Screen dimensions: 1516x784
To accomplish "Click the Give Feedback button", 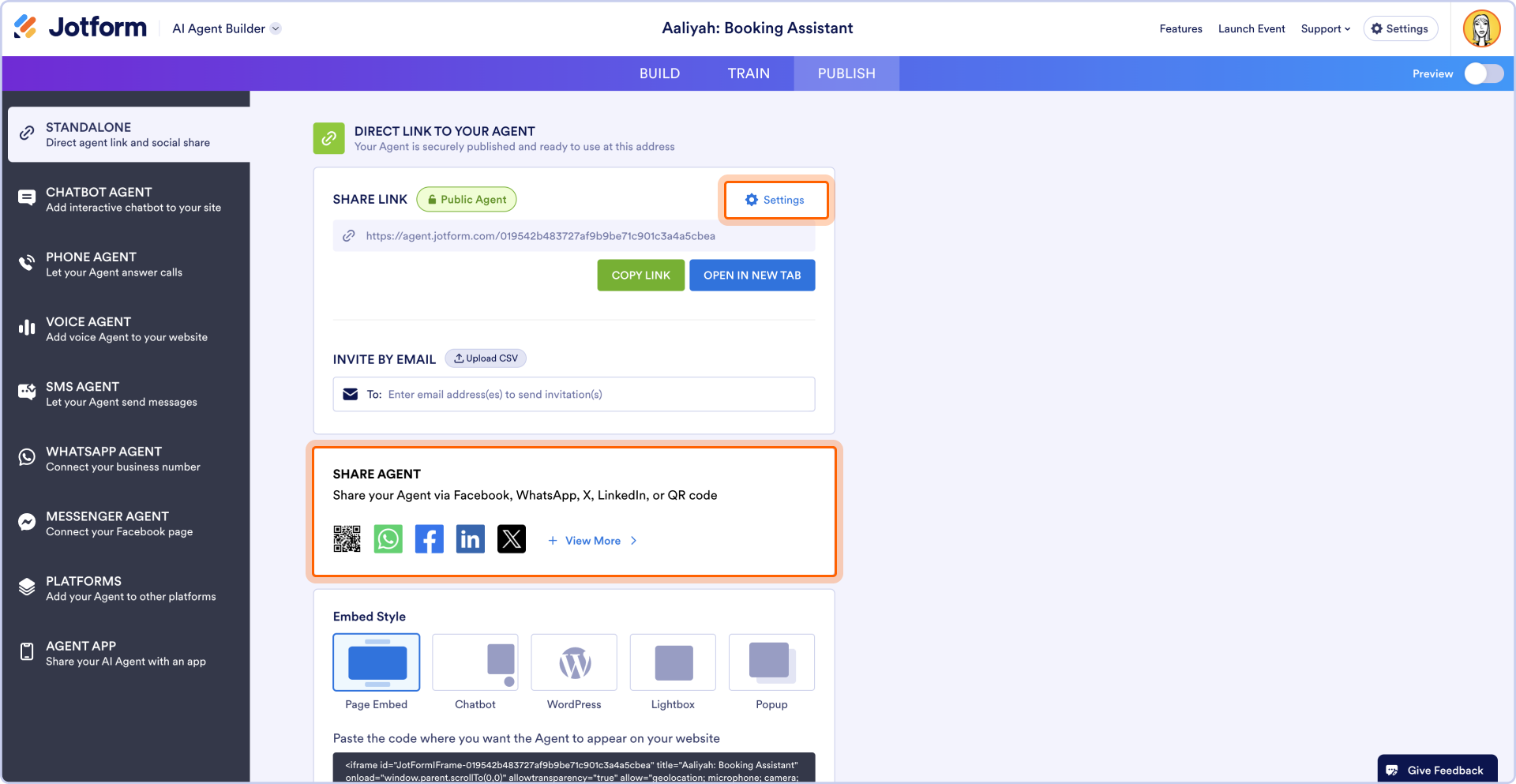I will 1437,770.
